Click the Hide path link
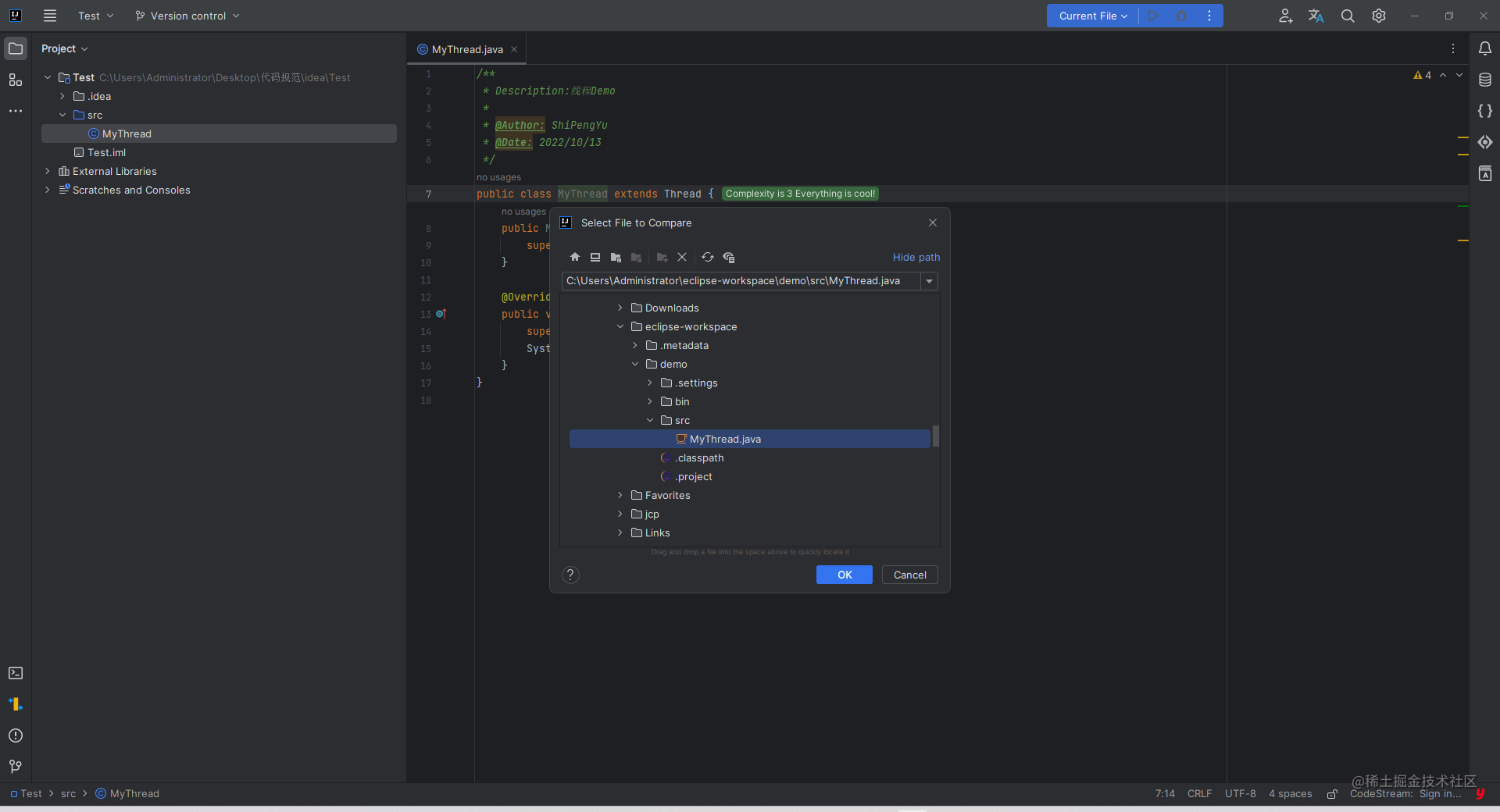This screenshot has width=1500, height=812. point(916,257)
